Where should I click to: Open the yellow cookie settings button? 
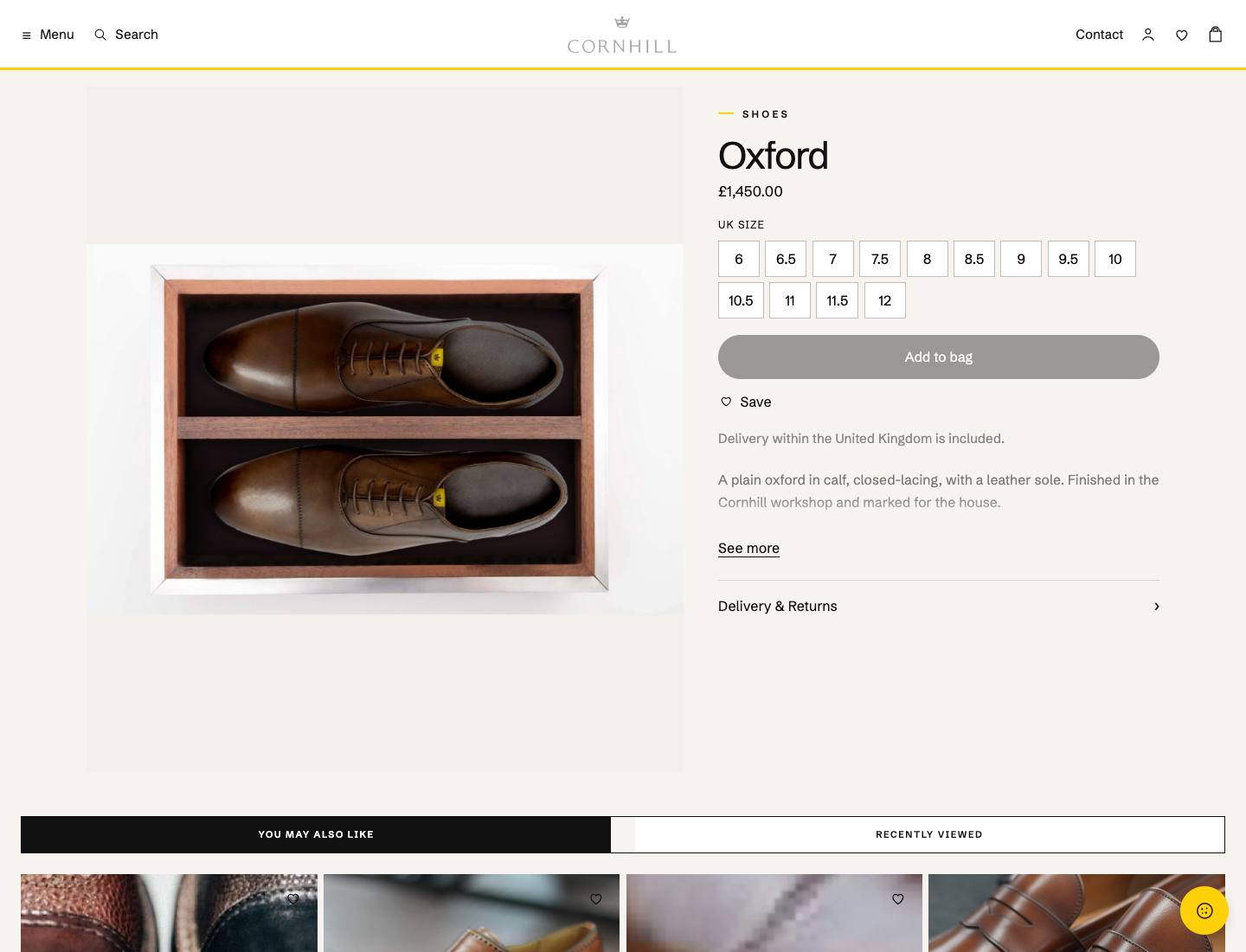[x=1204, y=910]
